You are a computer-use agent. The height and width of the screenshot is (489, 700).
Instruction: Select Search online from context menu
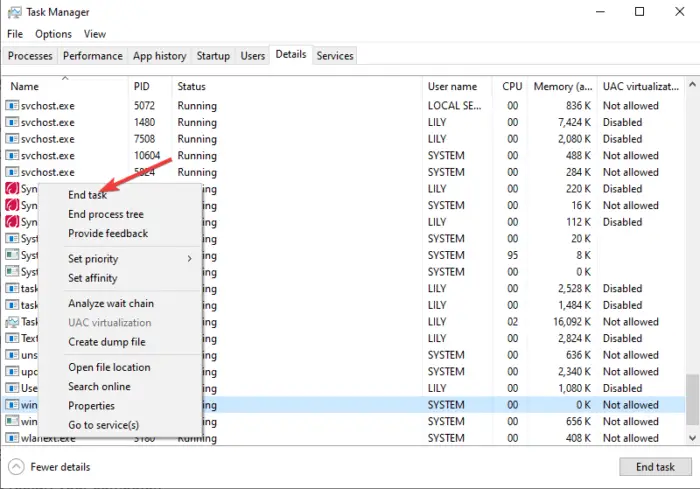[x=99, y=386]
